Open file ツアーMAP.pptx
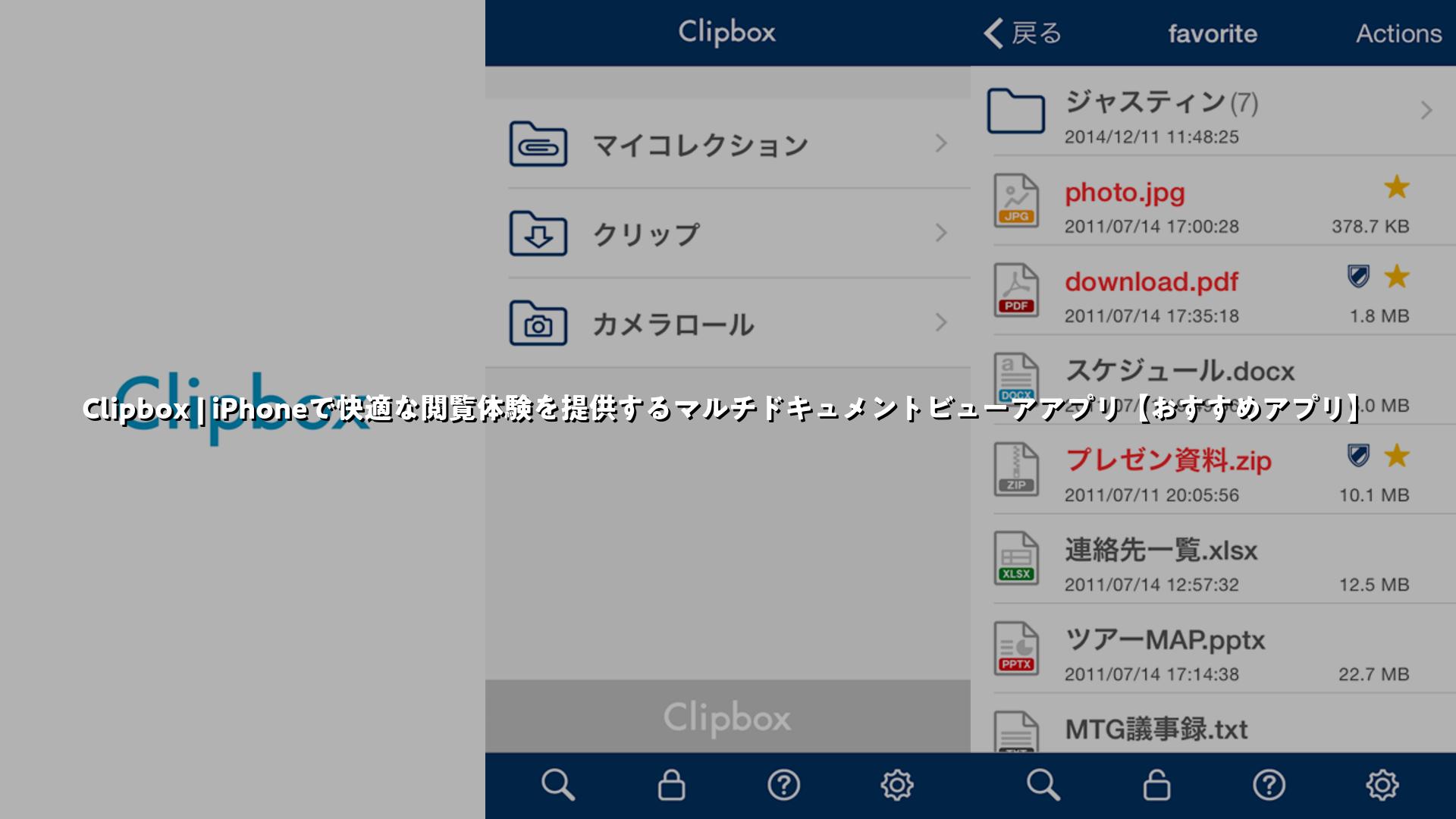Image resolution: width=1456 pixels, height=819 pixels. point(1165,640)
